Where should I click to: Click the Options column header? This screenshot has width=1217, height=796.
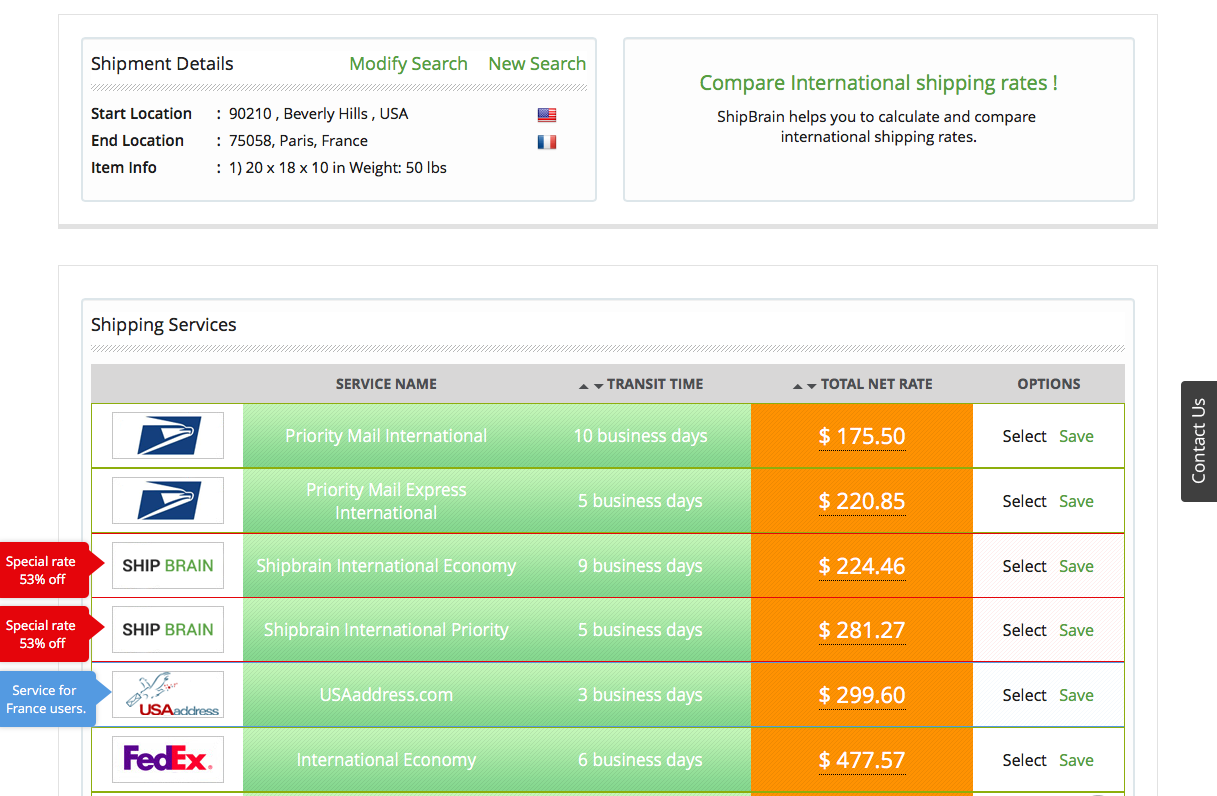click(x=1049, y=384)
